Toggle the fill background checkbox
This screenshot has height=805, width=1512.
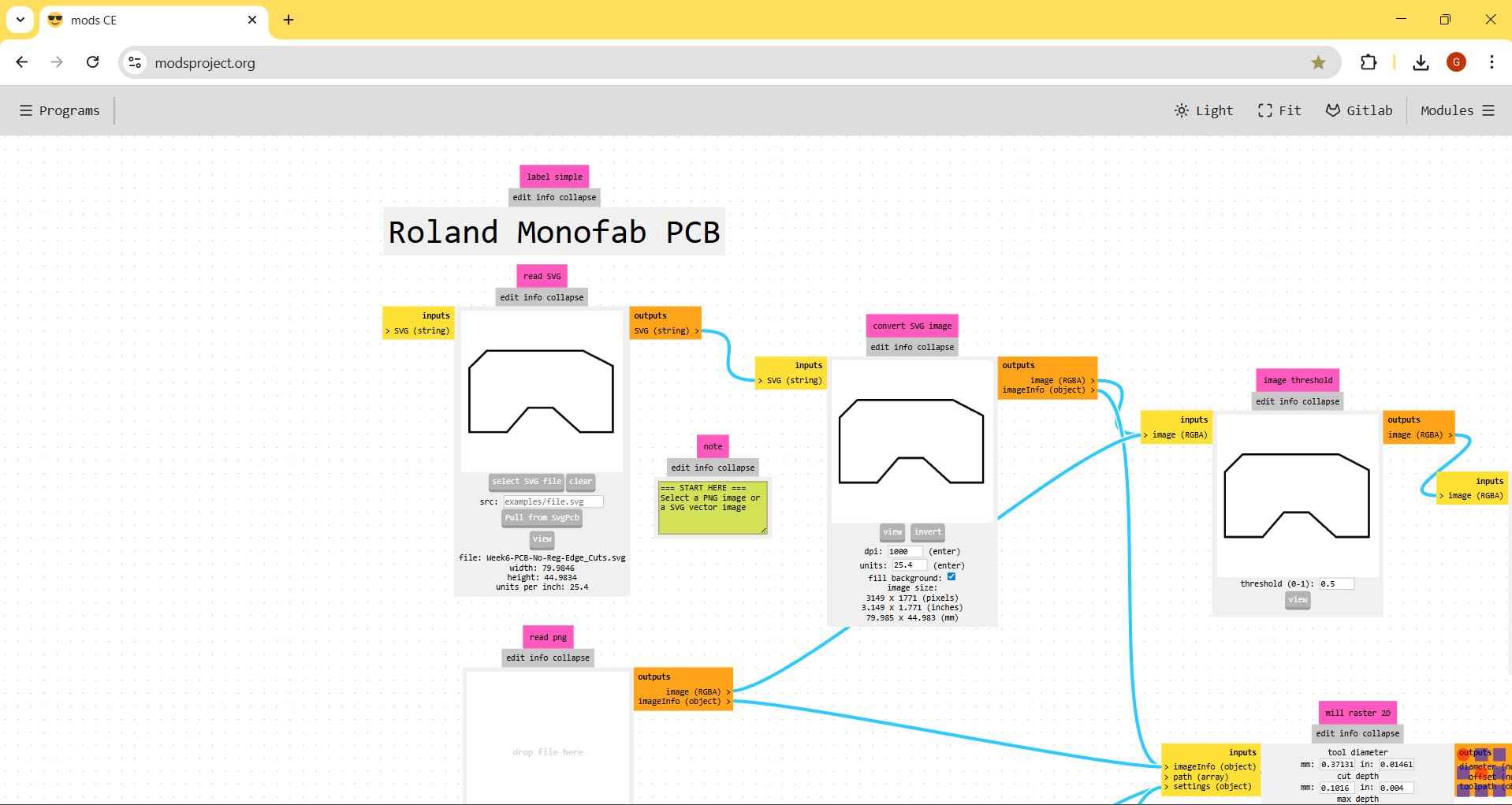click(952, 576)
